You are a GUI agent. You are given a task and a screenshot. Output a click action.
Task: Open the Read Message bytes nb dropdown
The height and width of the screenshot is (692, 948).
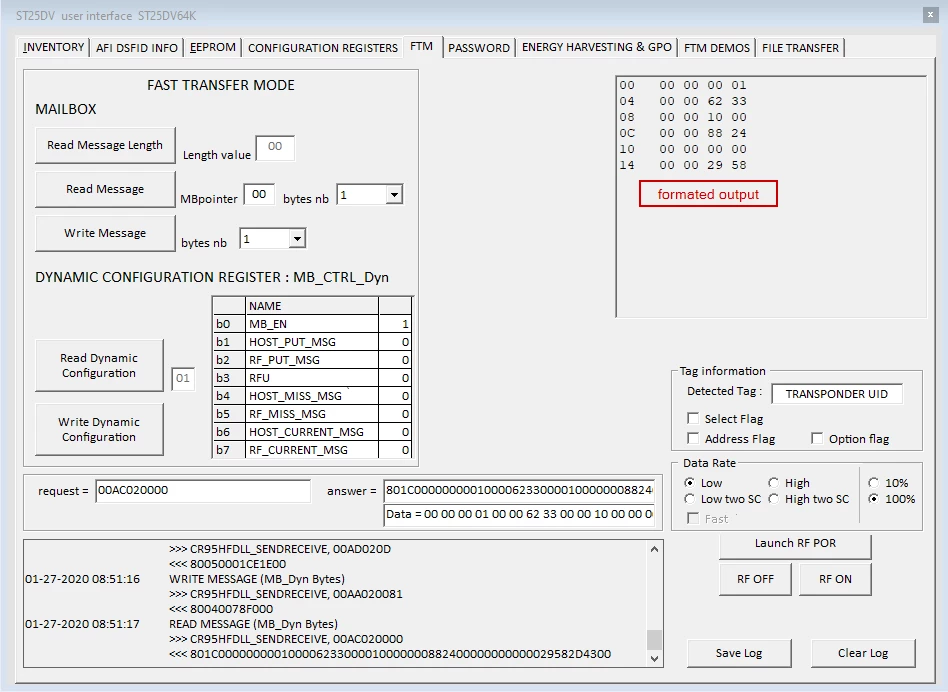pyautogui.click(x=394, y=195)
